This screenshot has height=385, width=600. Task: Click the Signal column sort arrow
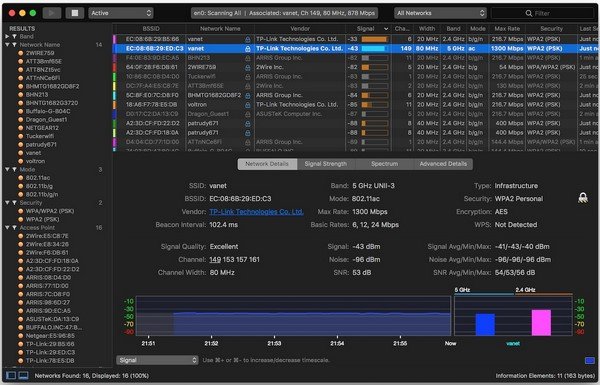pos(386,29)
